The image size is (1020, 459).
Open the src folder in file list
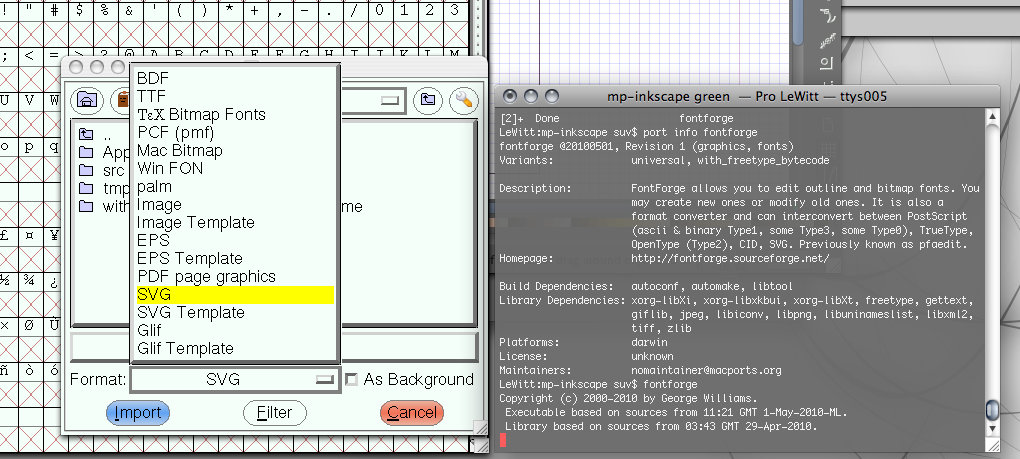point(101,170)
